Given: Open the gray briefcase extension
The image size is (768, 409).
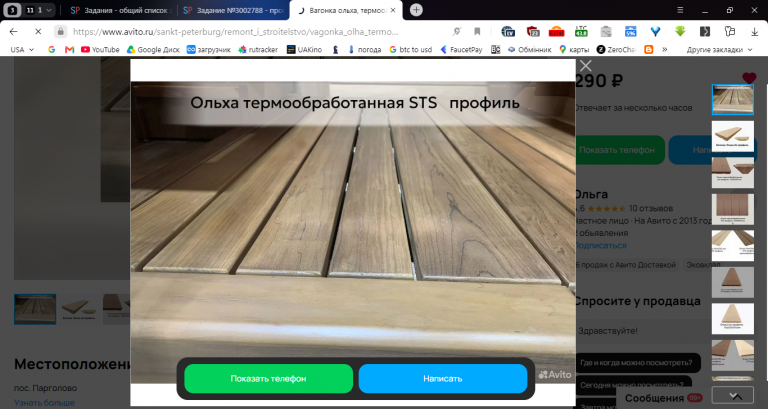Looking at the screenshot, I should (606, 32).
